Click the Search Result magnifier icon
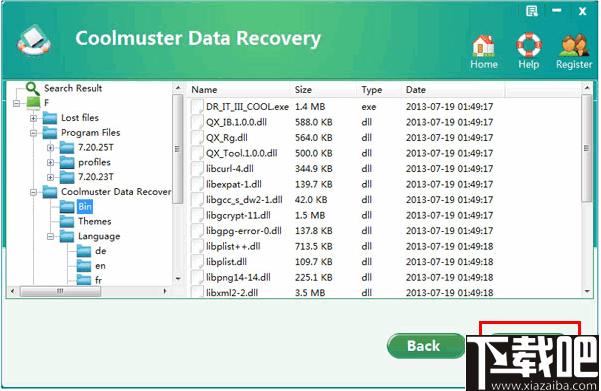Screen dimensions: 601x391 coord(33,89)
